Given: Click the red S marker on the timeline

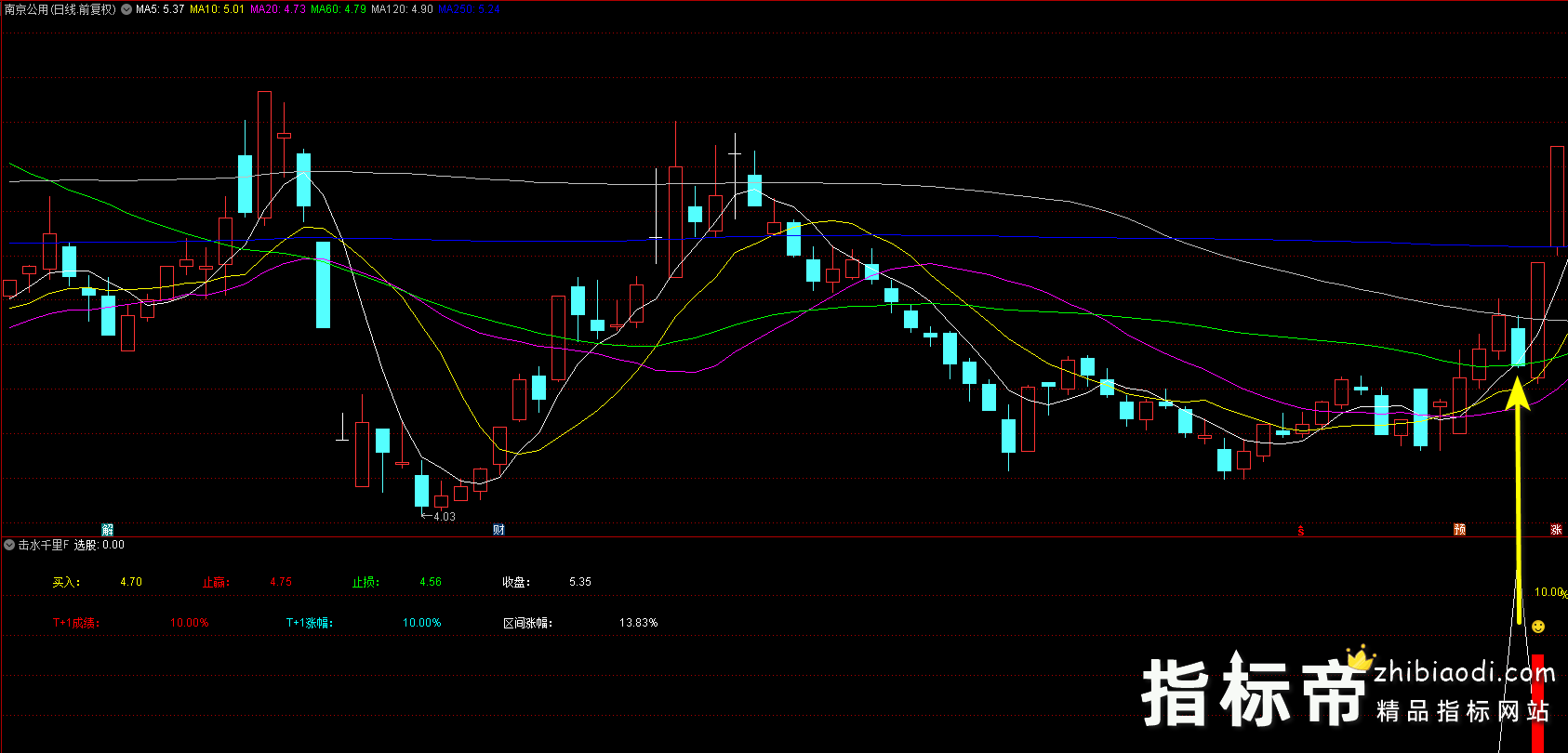Looking at the screenshot, I should click(x=1300, y=531).
